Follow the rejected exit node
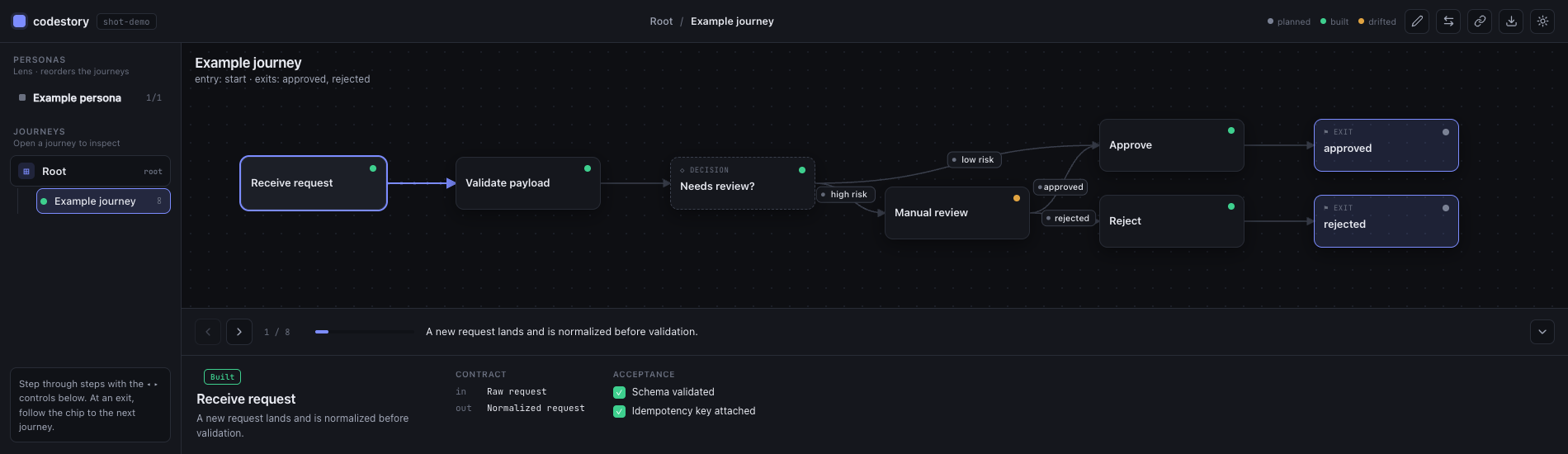This screenshot has height=454, width=1568. [1386, 221]
